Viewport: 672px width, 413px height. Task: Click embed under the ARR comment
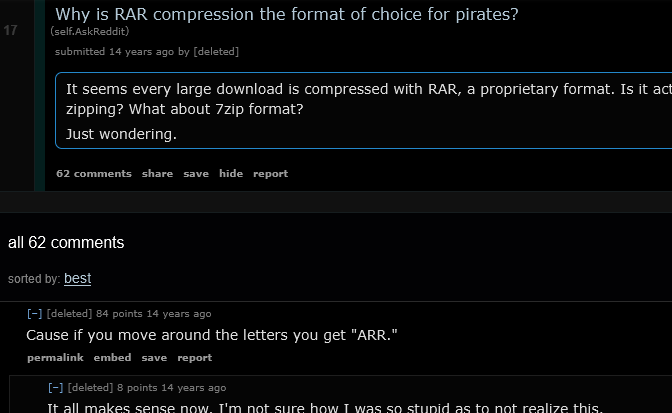point(112,358)
